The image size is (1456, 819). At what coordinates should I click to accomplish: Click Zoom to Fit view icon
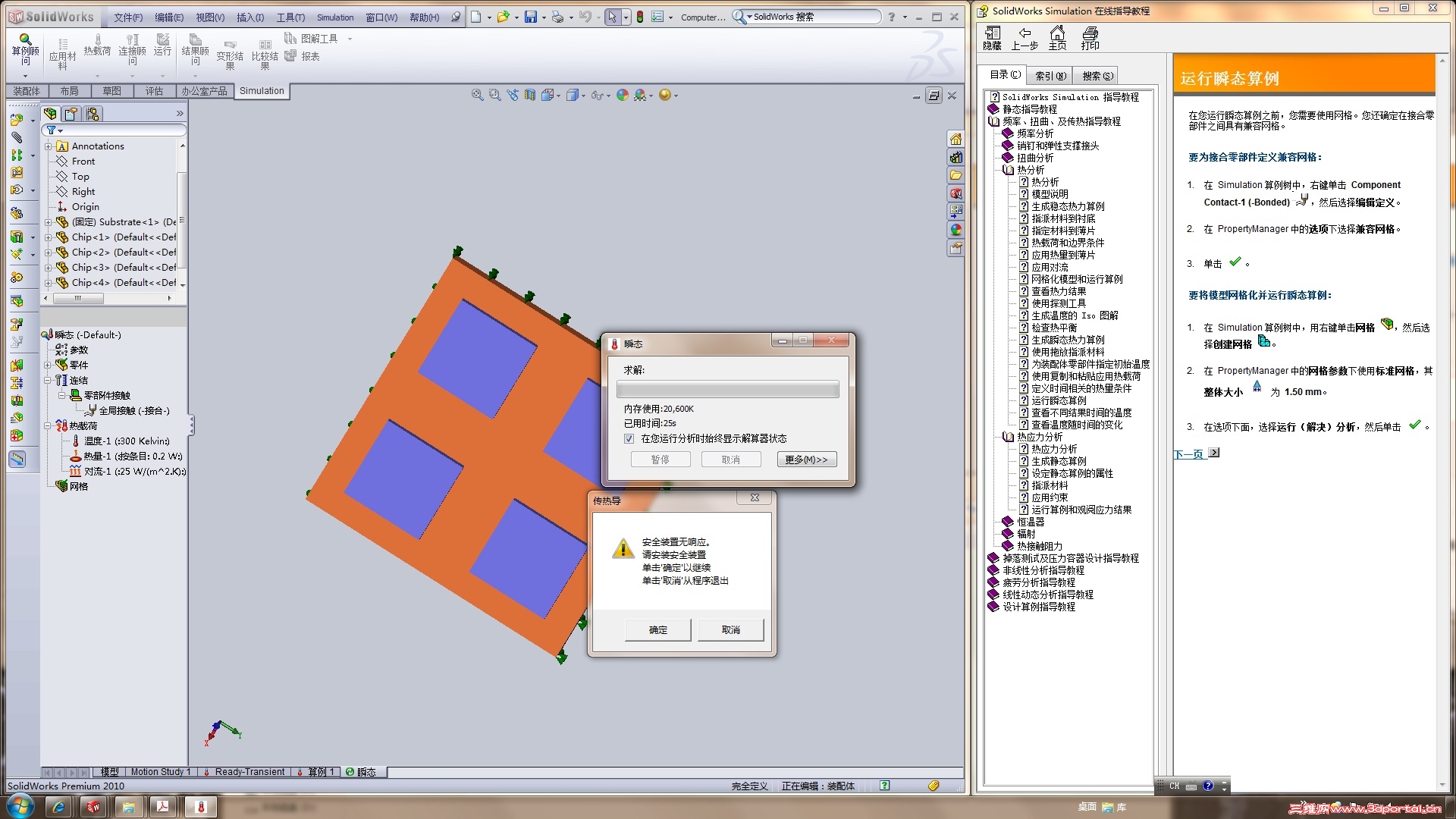click(x=477, y=95)
